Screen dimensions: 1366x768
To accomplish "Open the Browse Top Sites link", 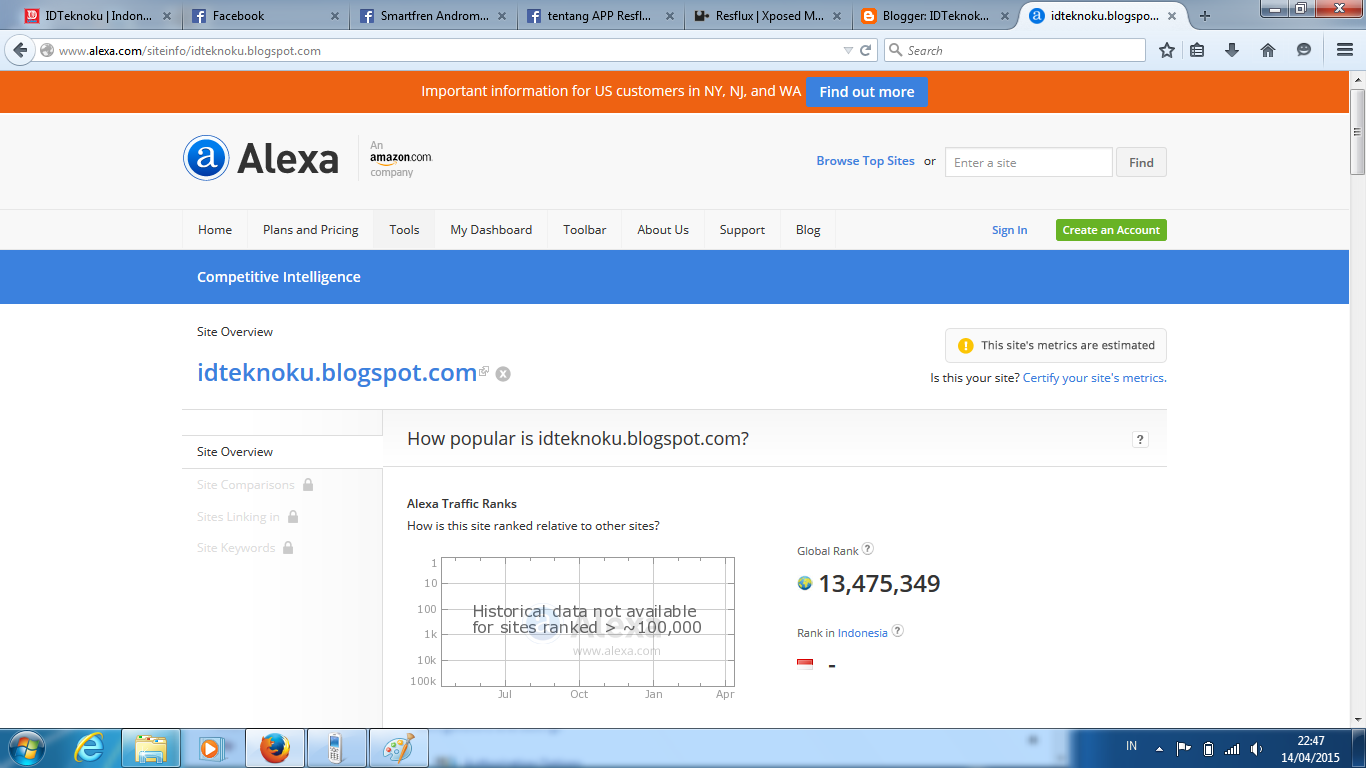I will coord(865,161).
